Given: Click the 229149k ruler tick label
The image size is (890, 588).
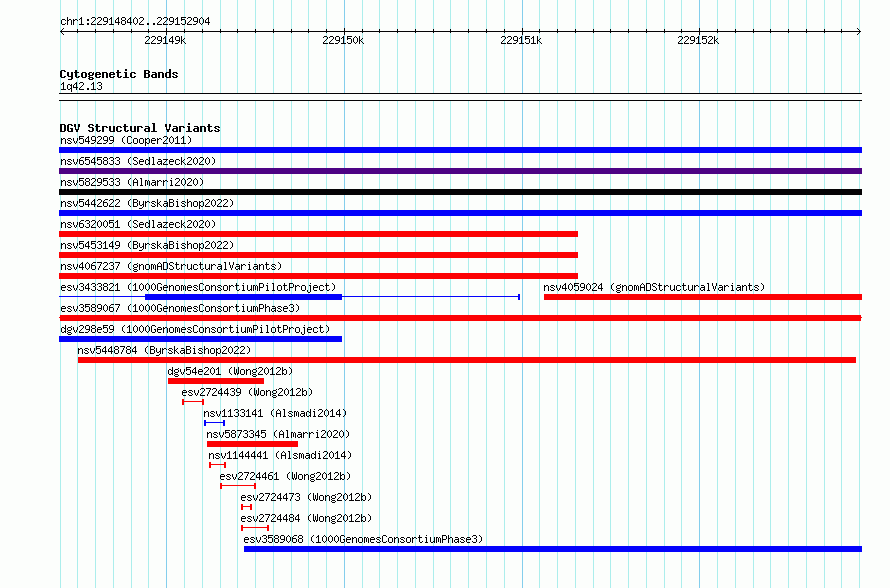Looking at the screenshot, I should [165, 40].
